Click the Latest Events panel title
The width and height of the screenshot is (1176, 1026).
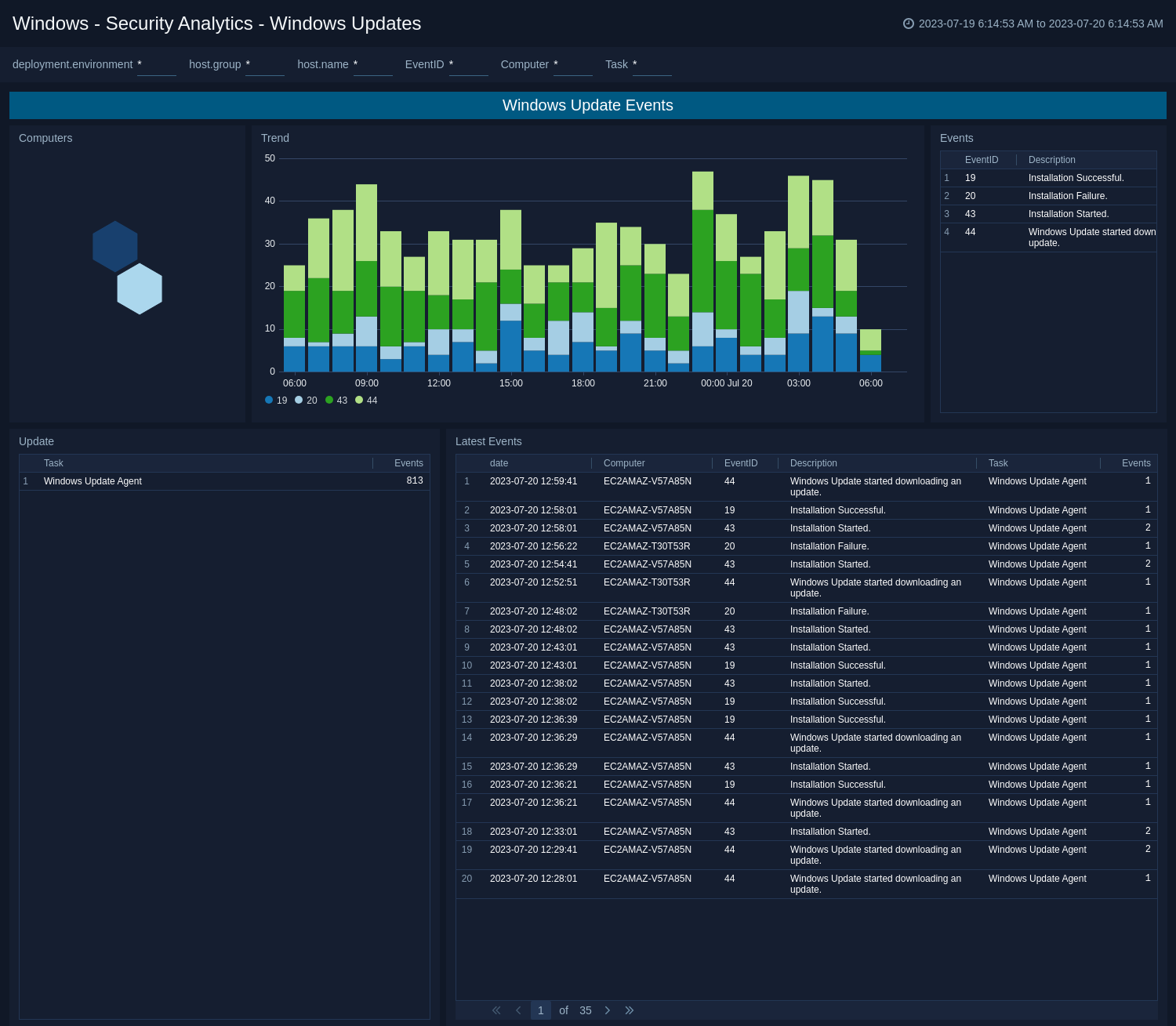(x=488, y=441)
